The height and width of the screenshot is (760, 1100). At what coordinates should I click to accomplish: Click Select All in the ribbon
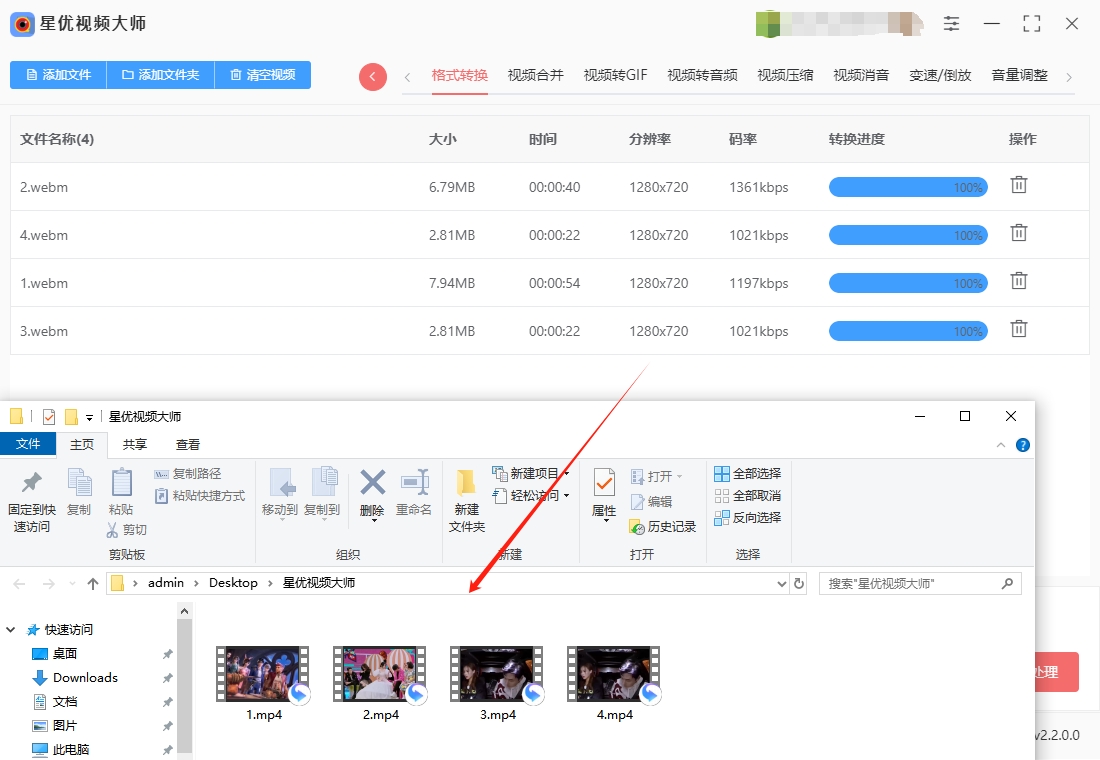(x=747, y=474)
